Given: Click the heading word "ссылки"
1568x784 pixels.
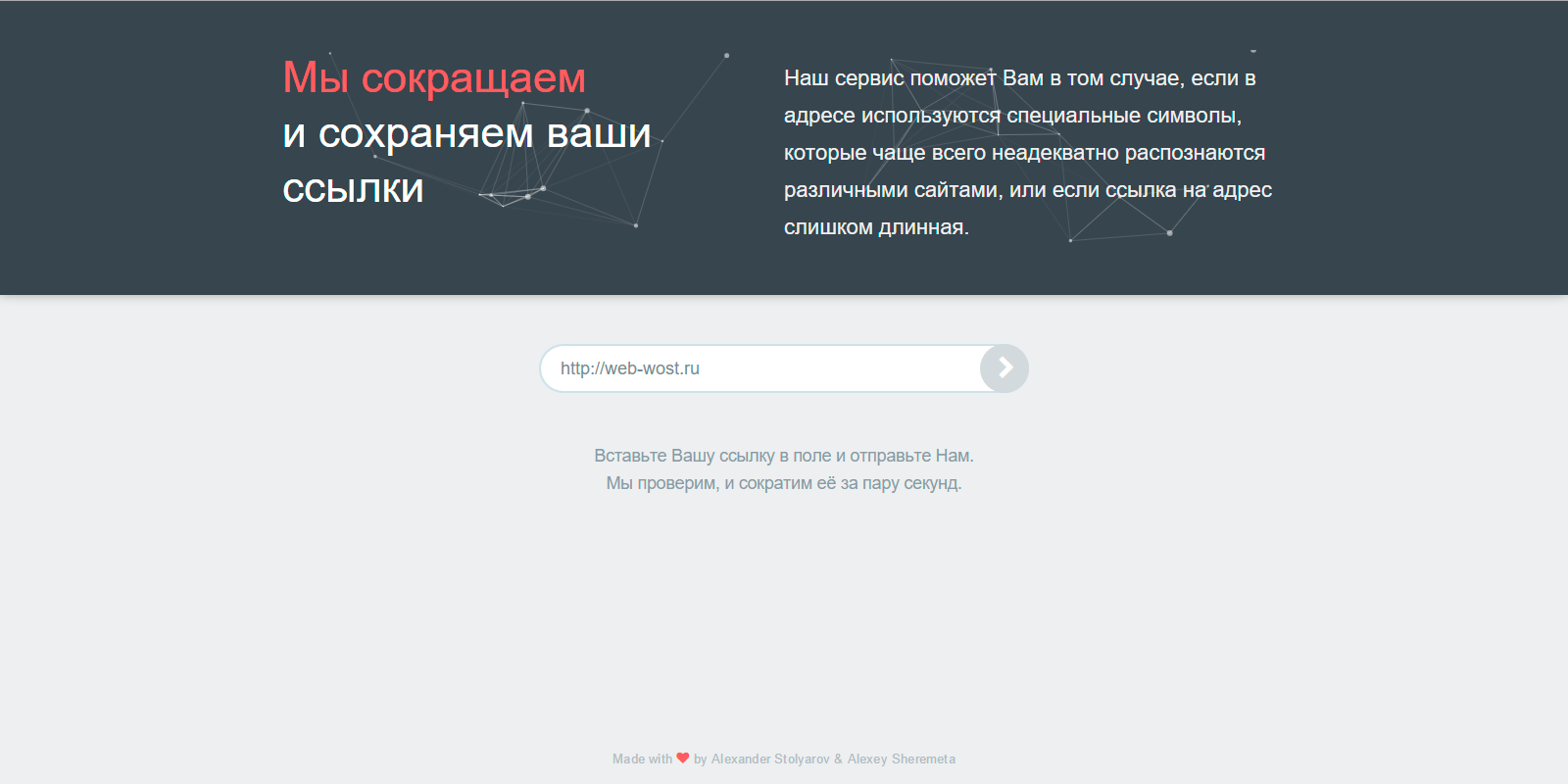Looking at the screenshot, I should tap(353, 188).
